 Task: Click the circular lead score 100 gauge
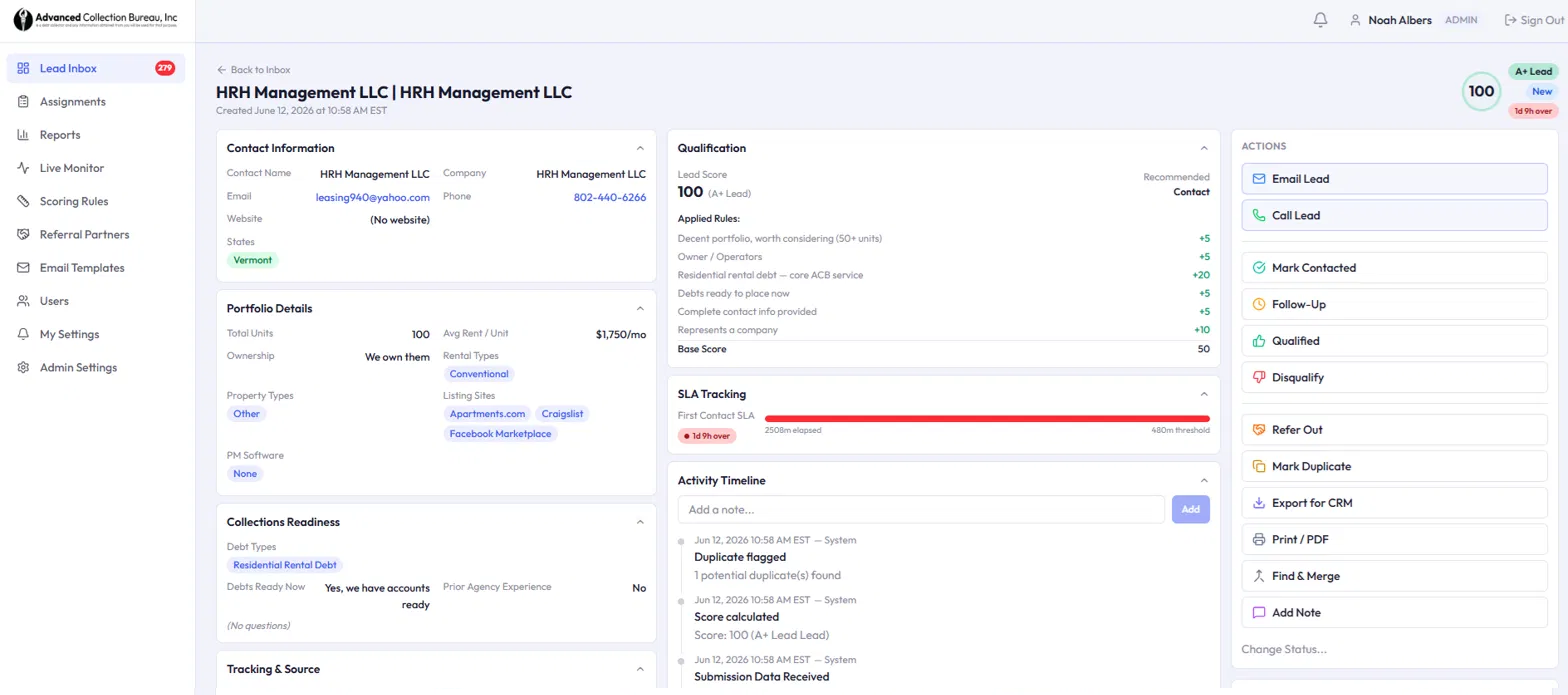1481,91
